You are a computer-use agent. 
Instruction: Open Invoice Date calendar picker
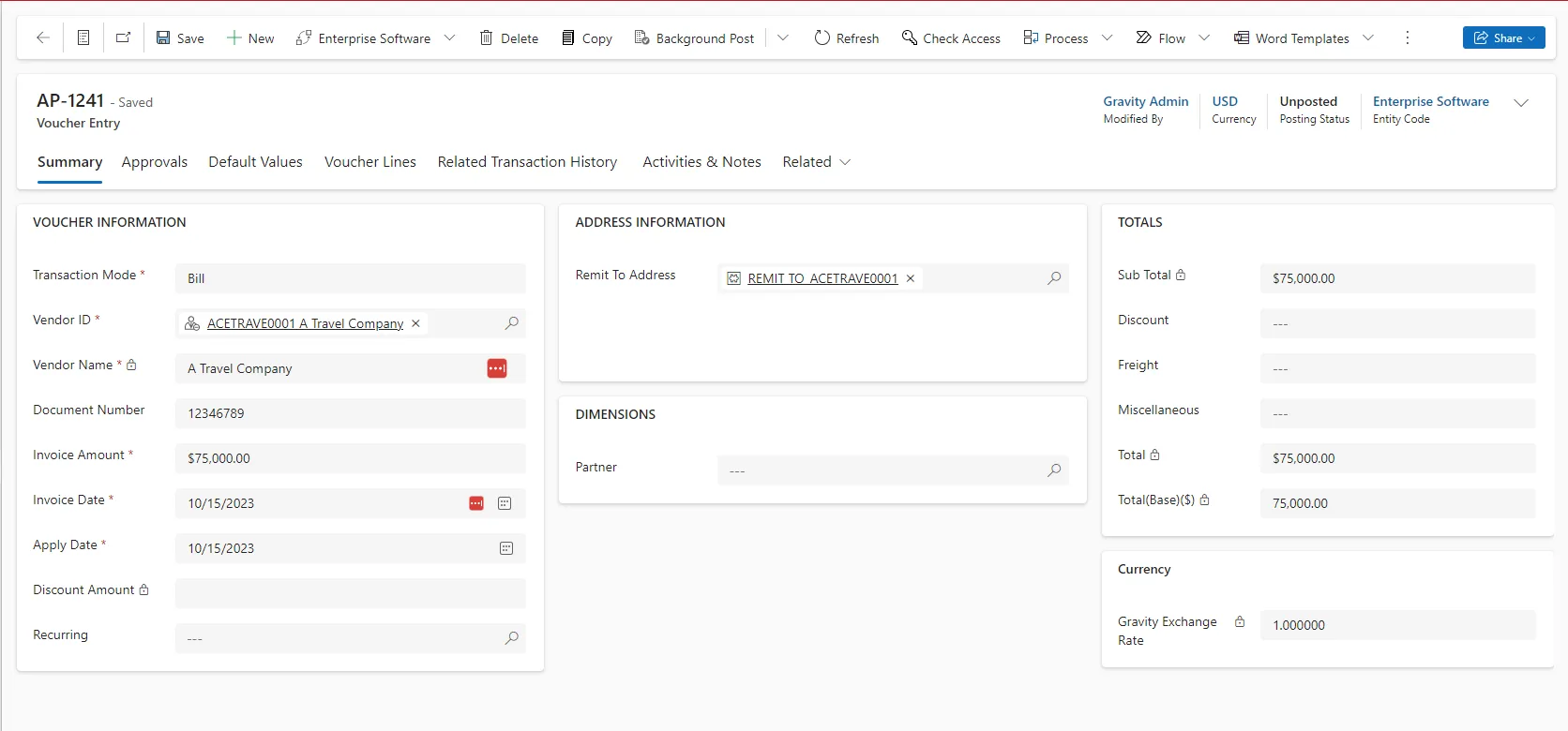(x=505, y=503)
